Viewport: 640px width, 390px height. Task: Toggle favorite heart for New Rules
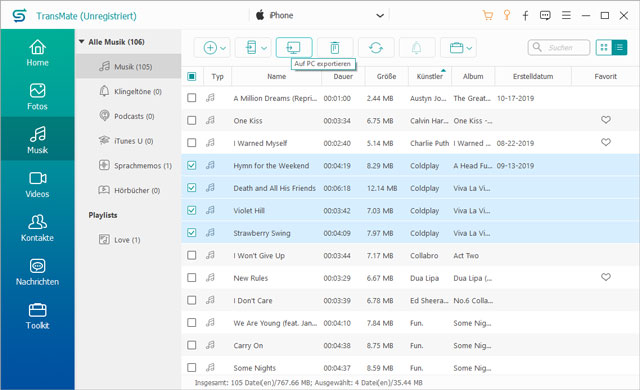(x=606, y=277)
